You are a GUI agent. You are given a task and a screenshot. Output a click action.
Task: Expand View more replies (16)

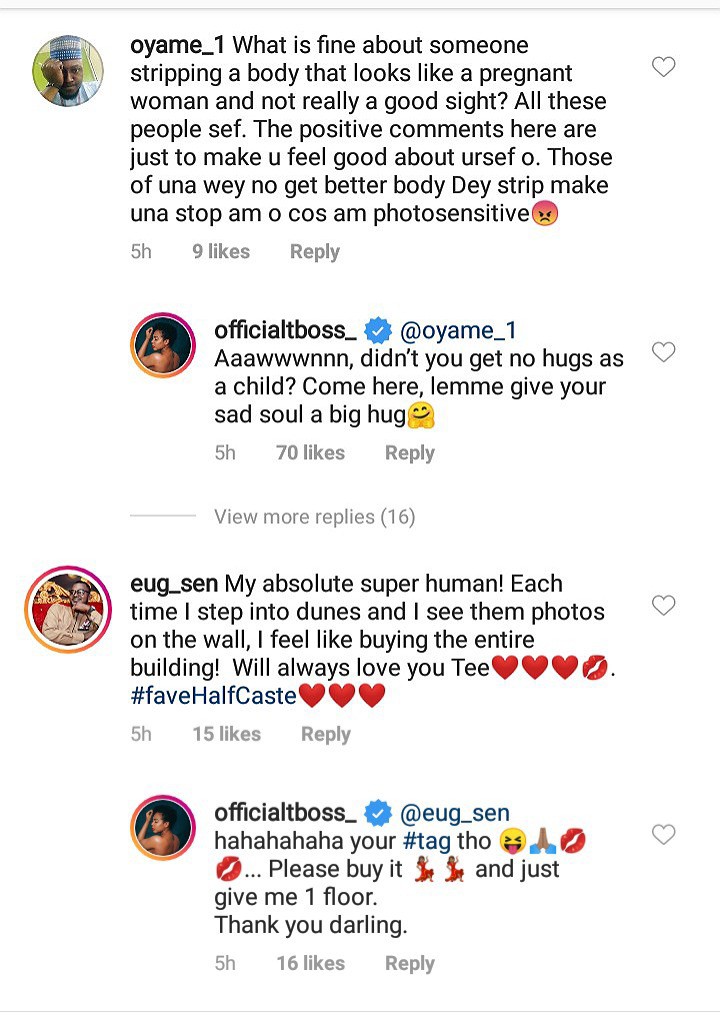tap(314, 517)
